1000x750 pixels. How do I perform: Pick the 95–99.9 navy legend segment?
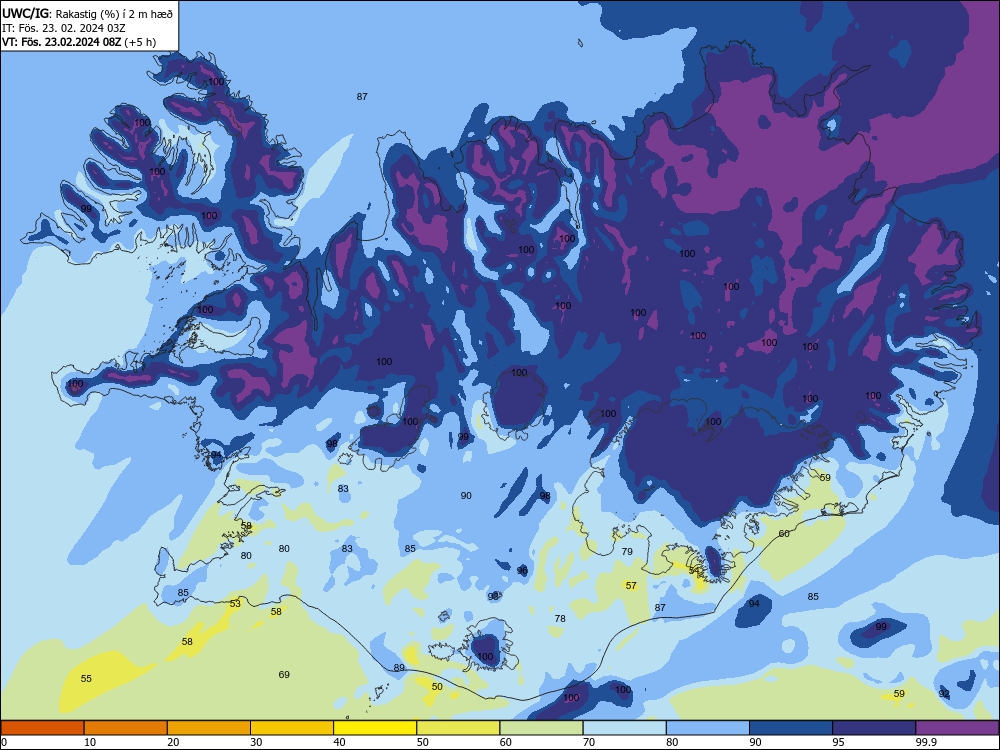click(874, 728)
